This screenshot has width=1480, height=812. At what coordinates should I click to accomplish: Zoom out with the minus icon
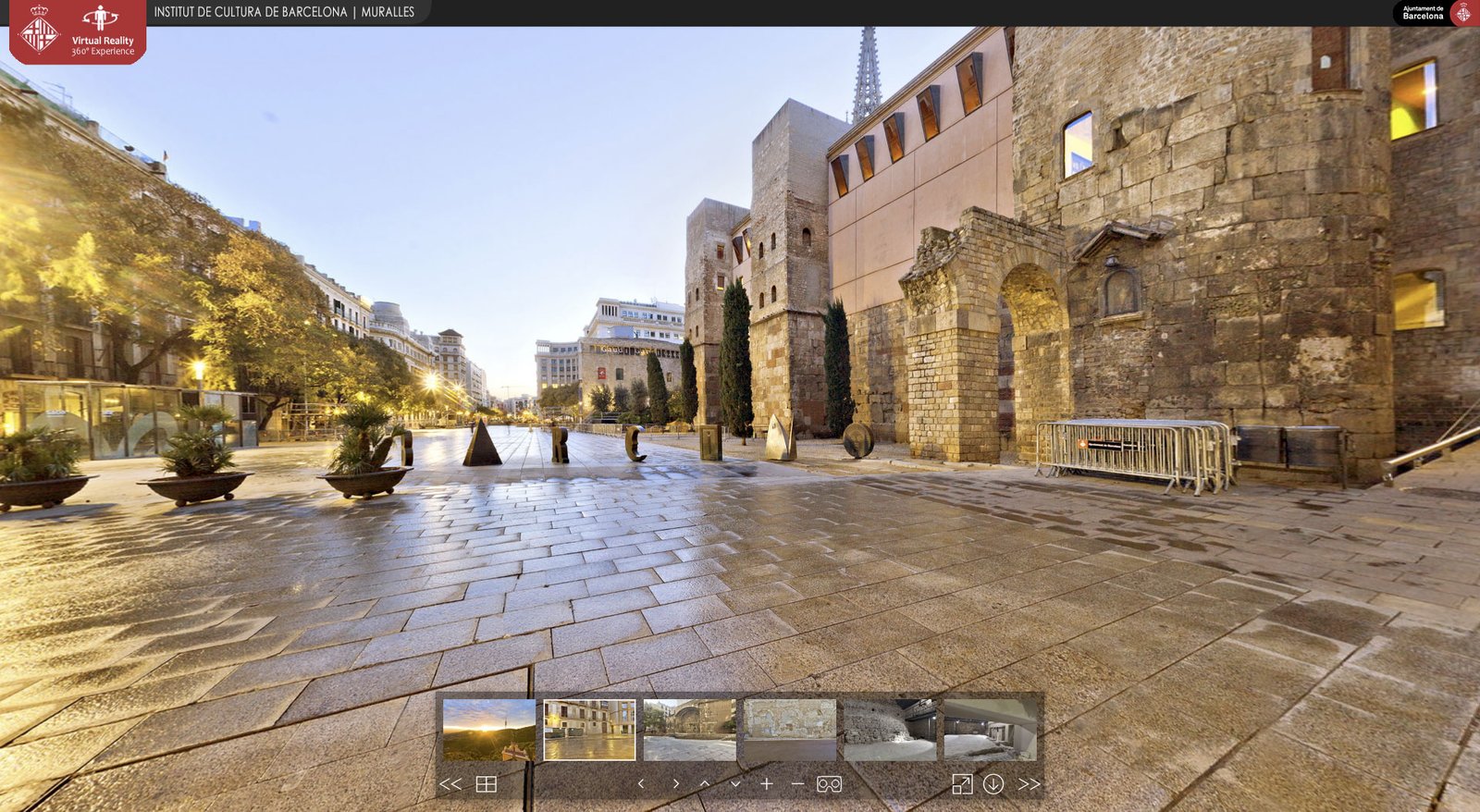pos(797,784)
